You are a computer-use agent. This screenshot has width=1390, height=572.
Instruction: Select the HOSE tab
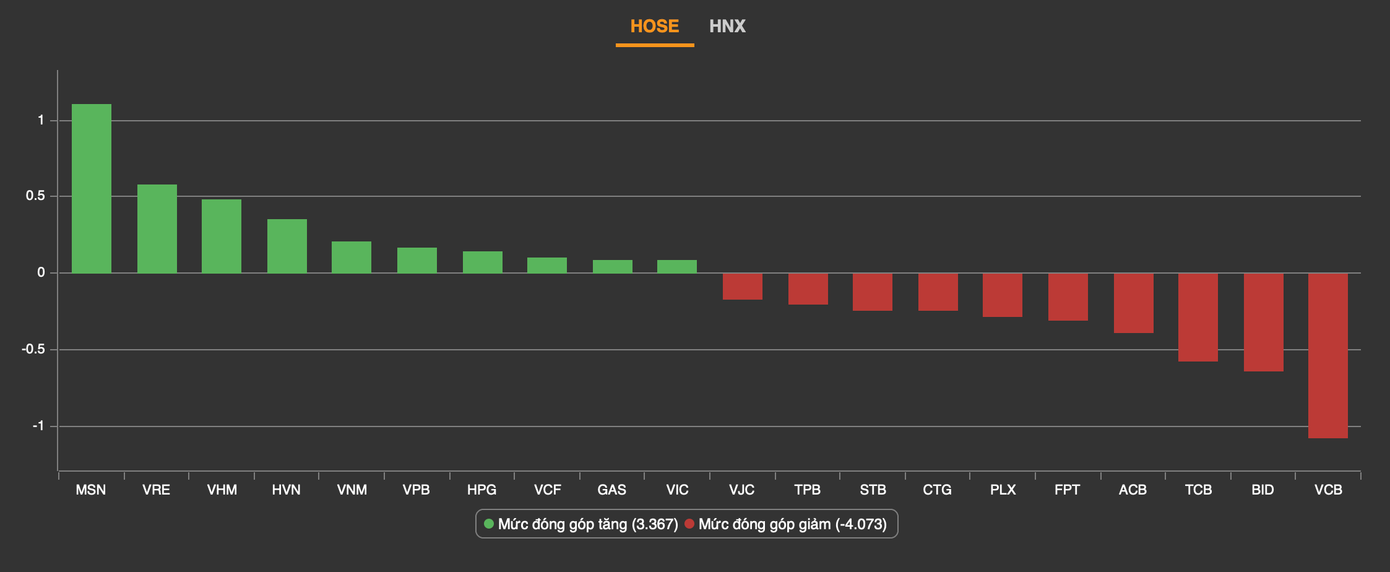tap(654, 26)
